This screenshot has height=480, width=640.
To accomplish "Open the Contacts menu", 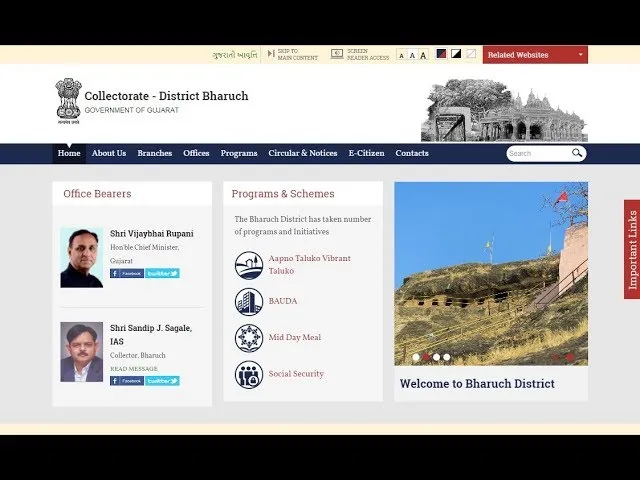I will tap(412, 153).
